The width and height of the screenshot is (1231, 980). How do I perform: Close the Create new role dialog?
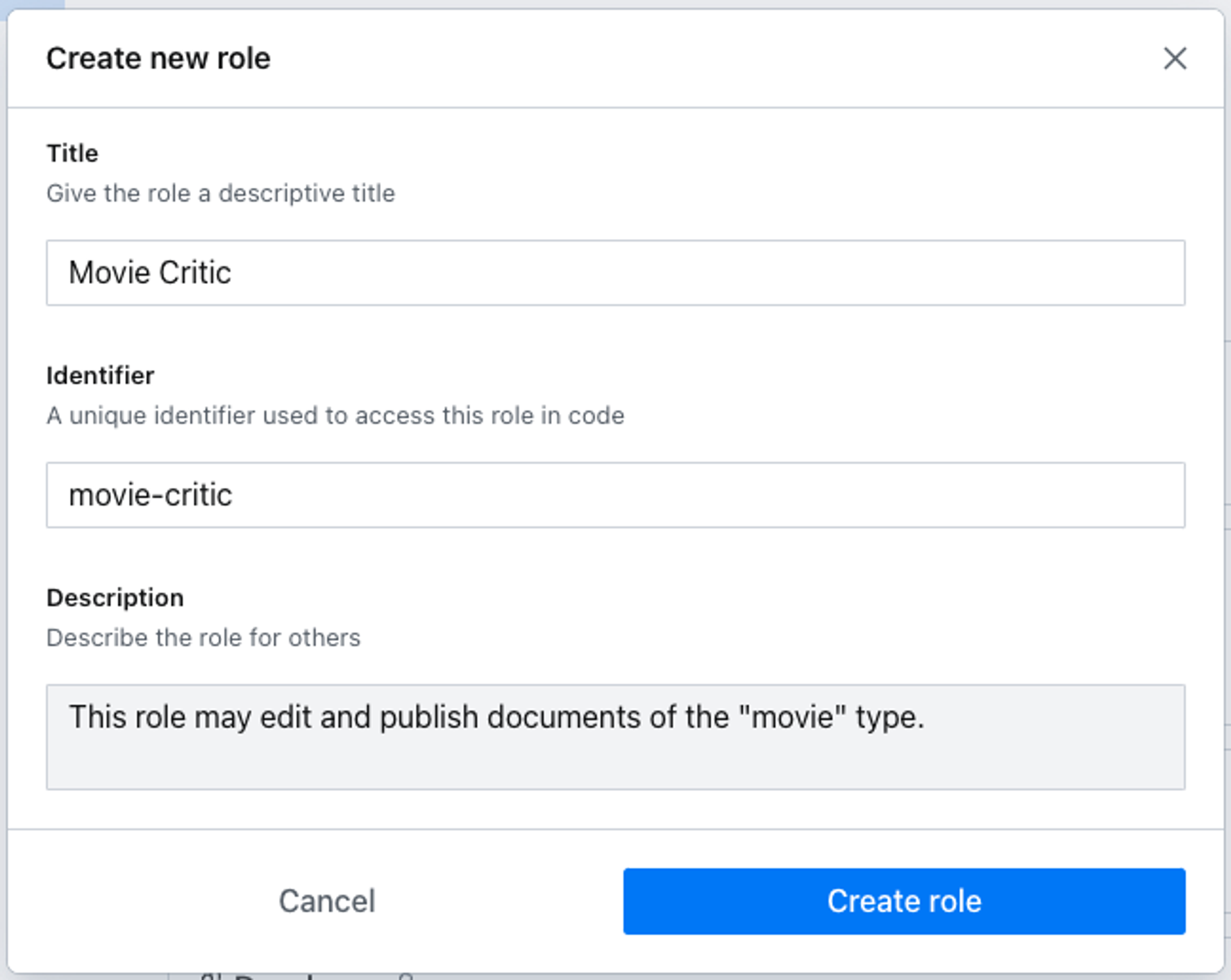(1175, 58)
